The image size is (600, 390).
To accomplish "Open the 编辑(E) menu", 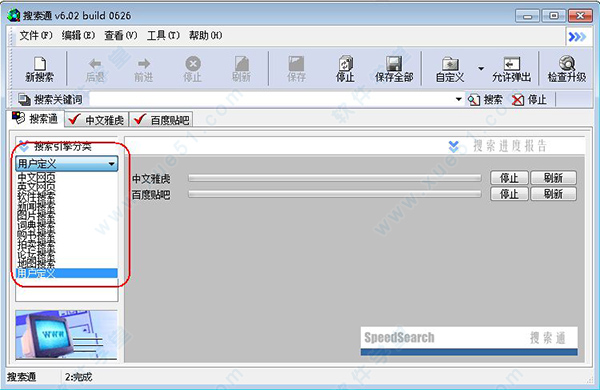I will (x=78, y=36).
